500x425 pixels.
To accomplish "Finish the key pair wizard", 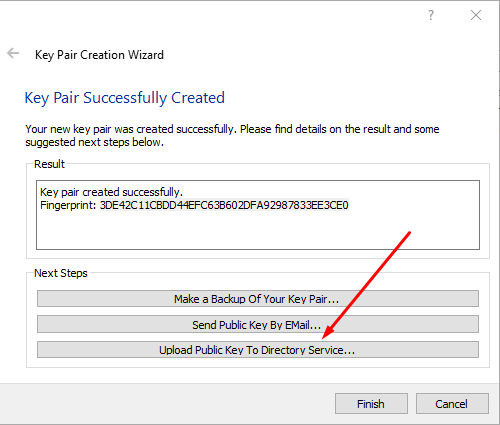I will pyautogui.click(x=371, y=404).
